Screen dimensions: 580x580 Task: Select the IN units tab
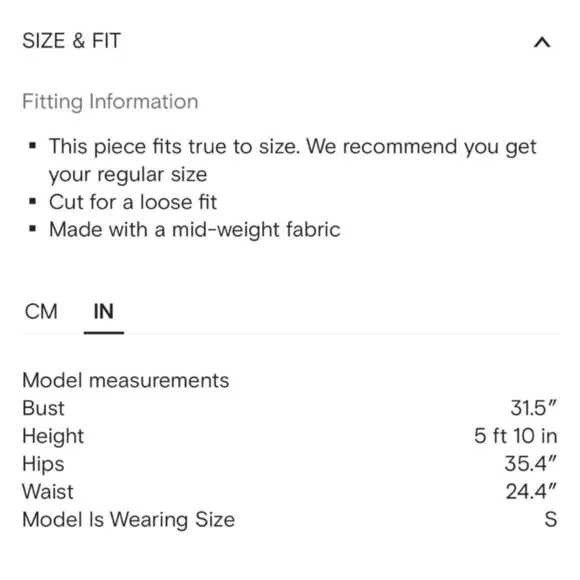point(104,311)
